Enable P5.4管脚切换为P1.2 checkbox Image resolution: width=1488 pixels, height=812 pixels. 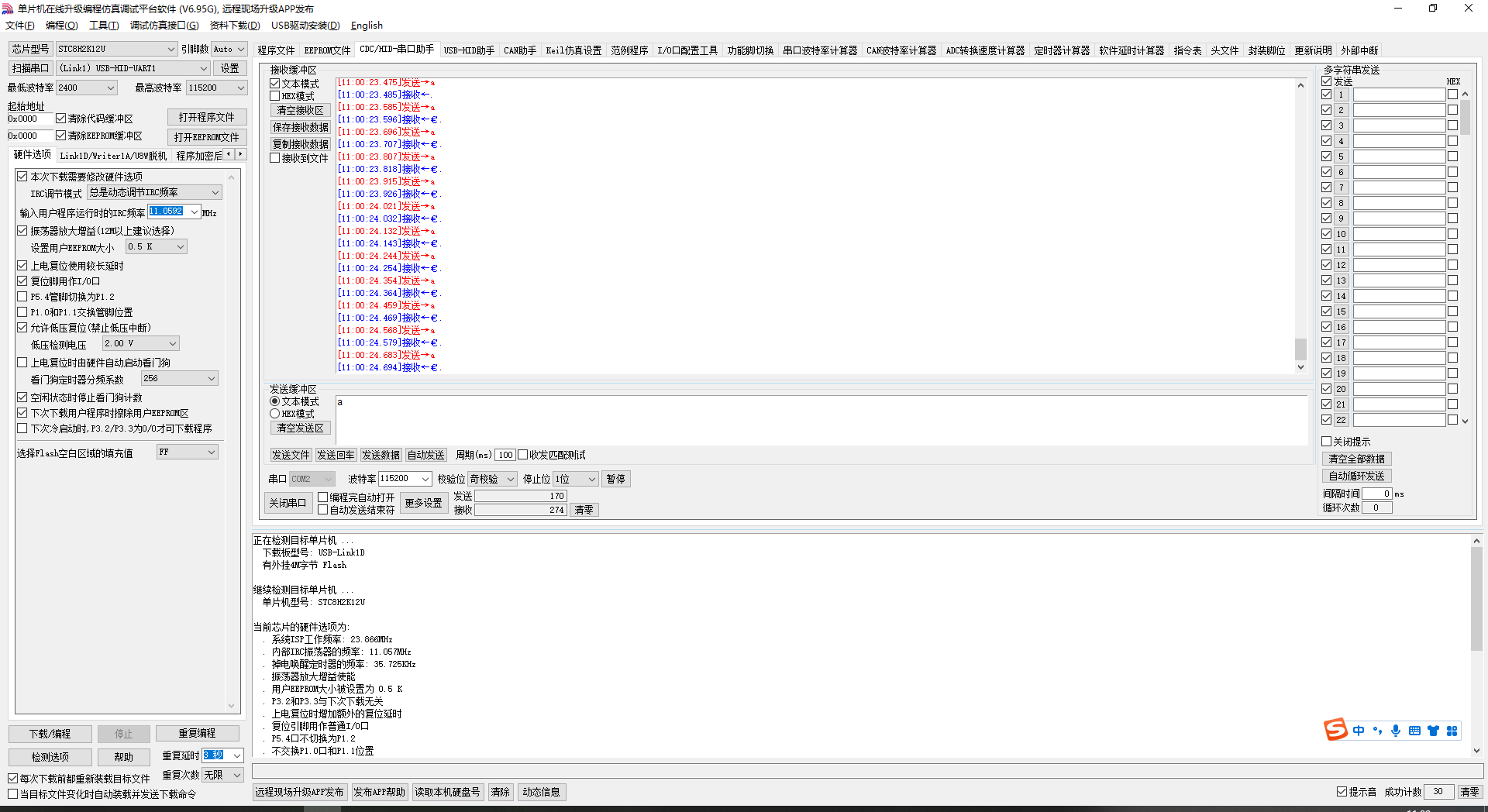pyautogui.click(x=22, y=297)
